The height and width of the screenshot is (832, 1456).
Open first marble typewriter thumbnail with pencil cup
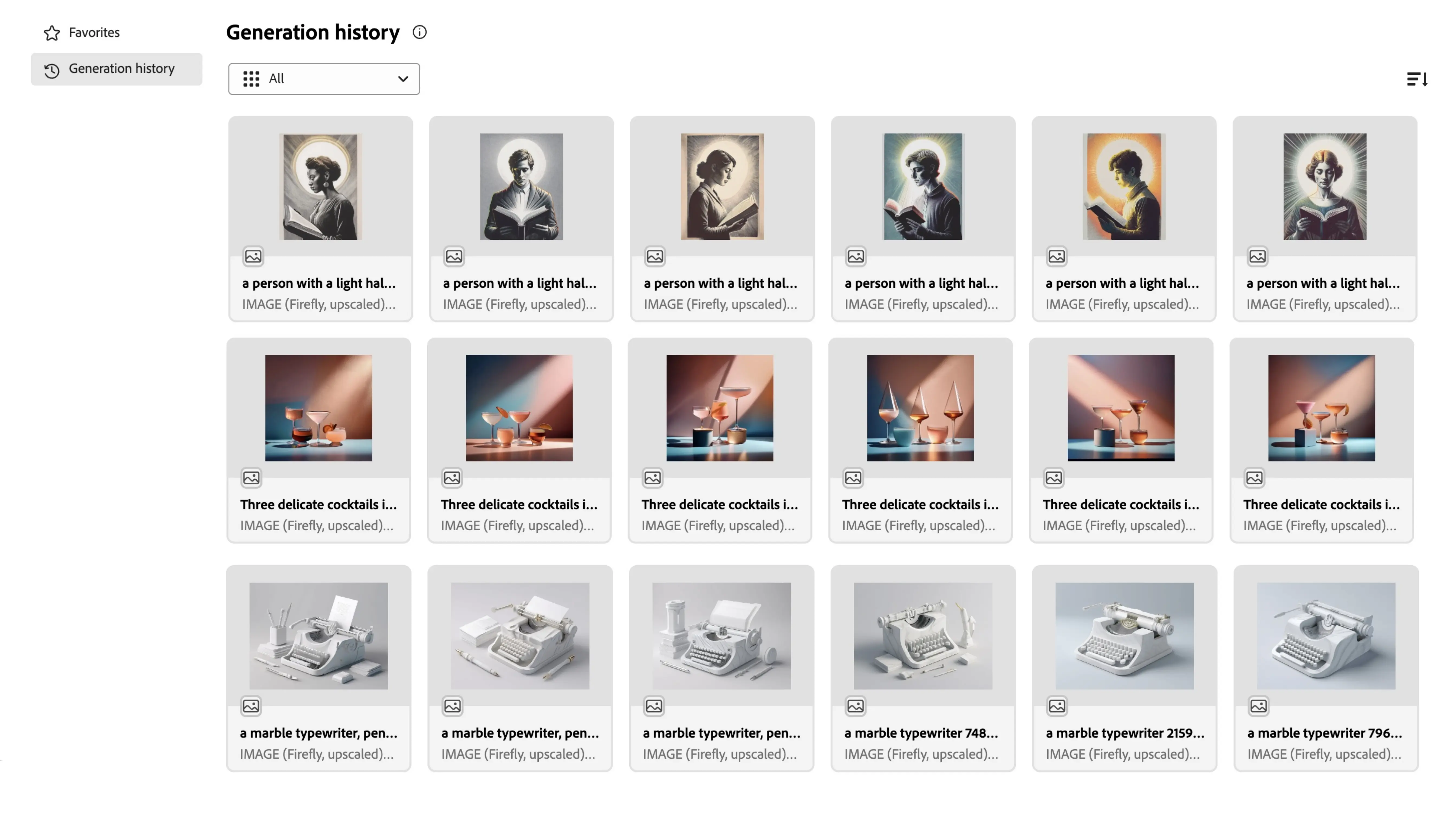click(x=318, y=636)
